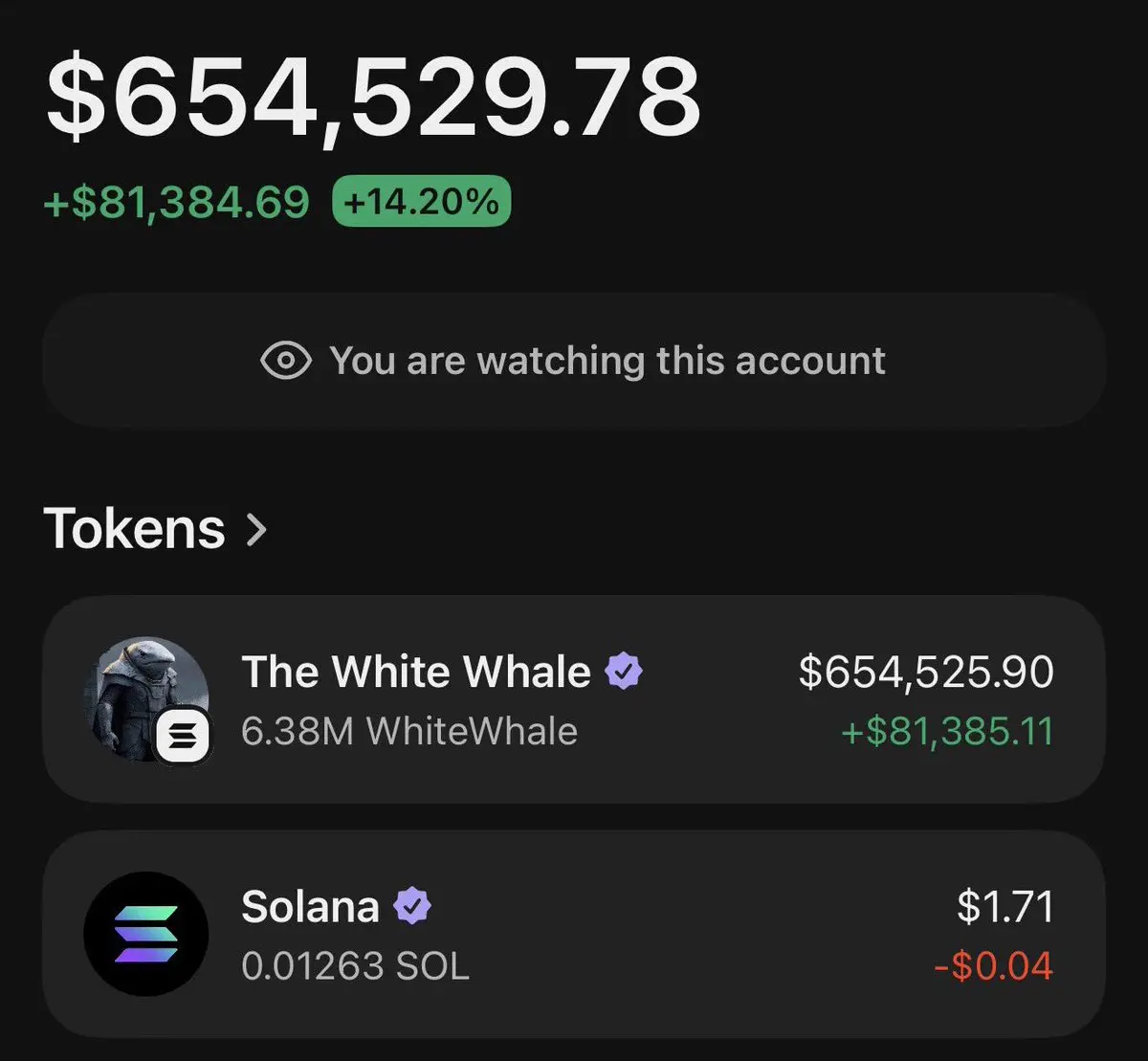Click the +$81,385.11 White Whale gain
Viewport: 1148px width, 1061px height.
[x=947, y=732]
